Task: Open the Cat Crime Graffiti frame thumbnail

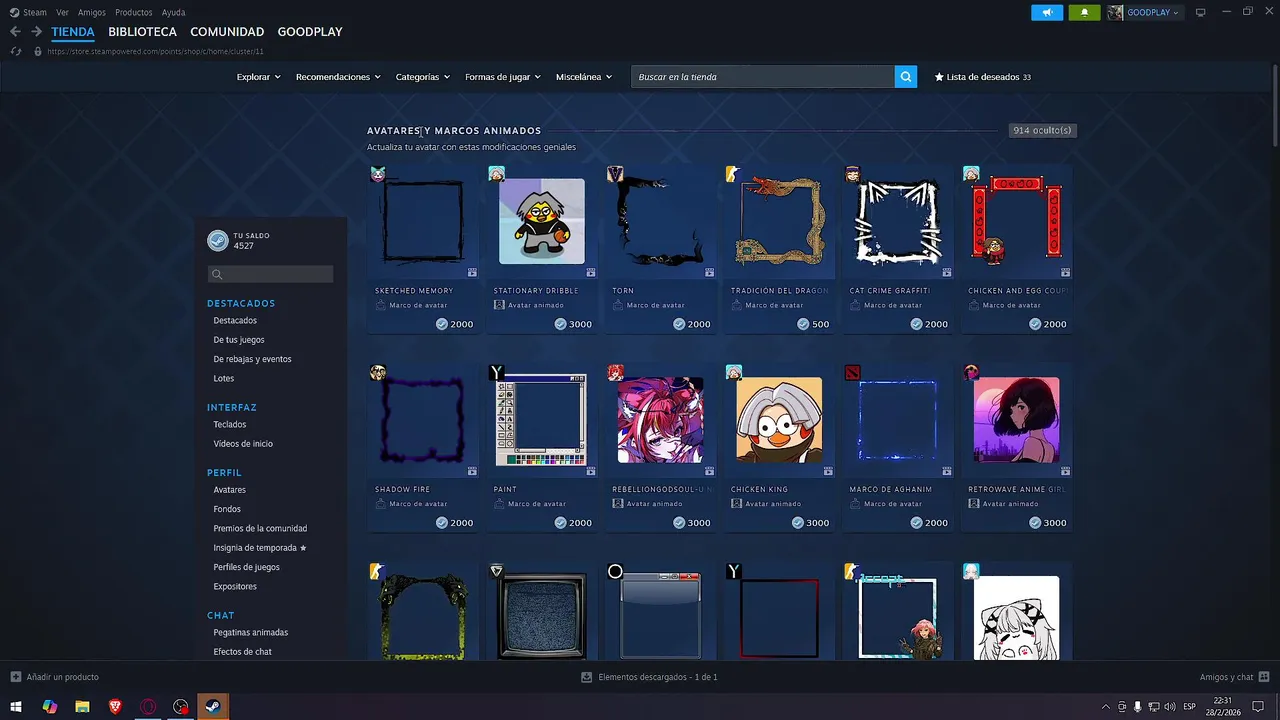Action: (x=897, y=221)
